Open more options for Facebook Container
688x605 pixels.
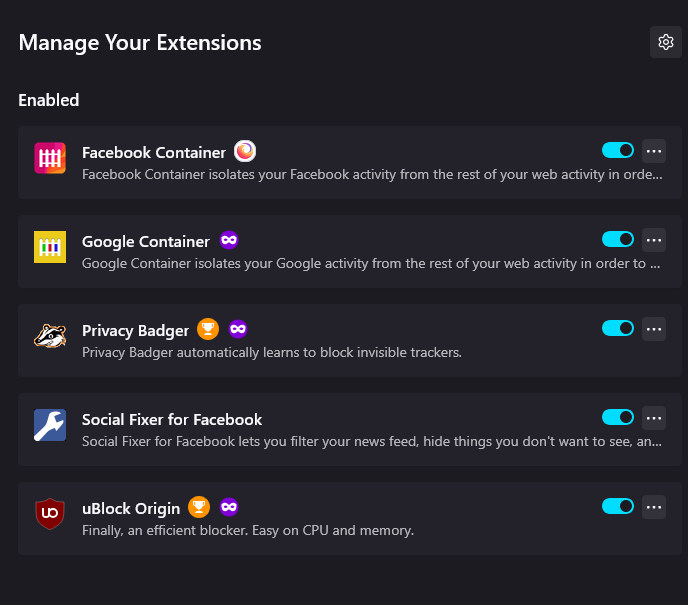tap(654, 151)
